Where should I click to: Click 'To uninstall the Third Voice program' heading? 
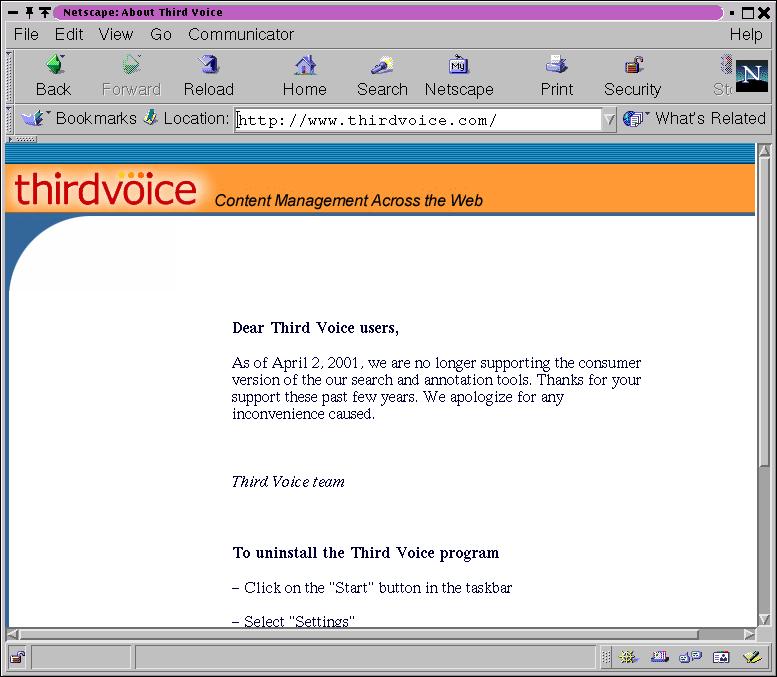(x=366, y=553)
